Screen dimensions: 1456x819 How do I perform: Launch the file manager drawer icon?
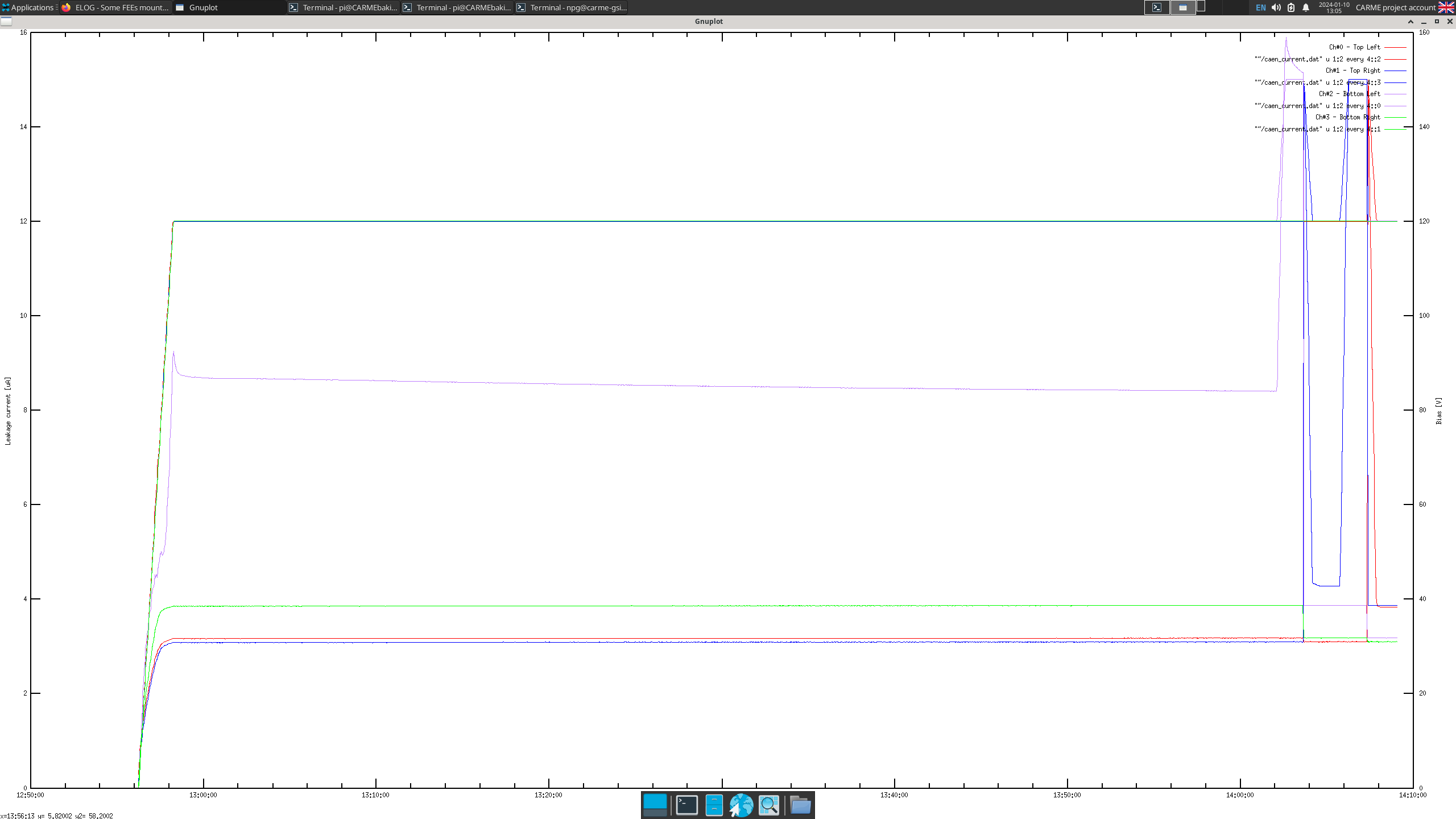714,805
